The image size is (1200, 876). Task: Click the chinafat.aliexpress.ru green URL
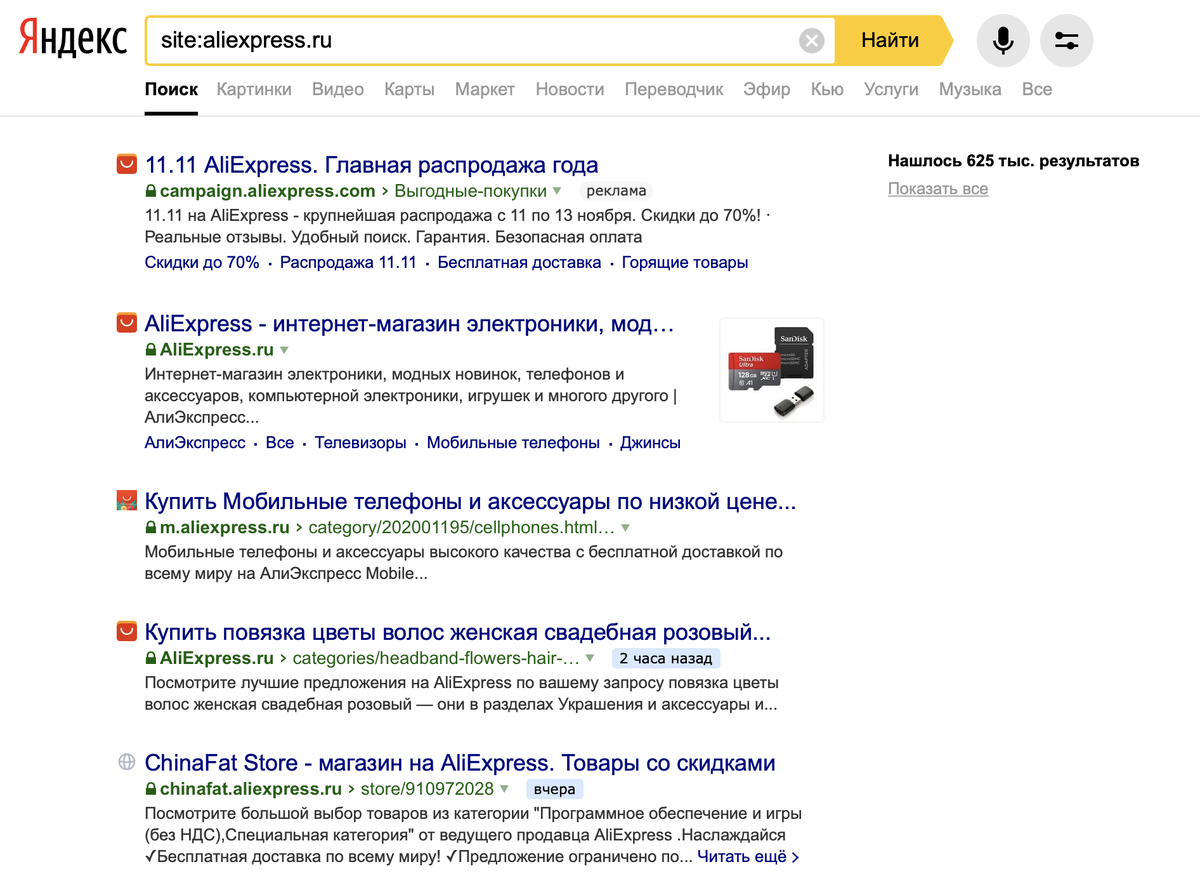click(x=251, y=789)
